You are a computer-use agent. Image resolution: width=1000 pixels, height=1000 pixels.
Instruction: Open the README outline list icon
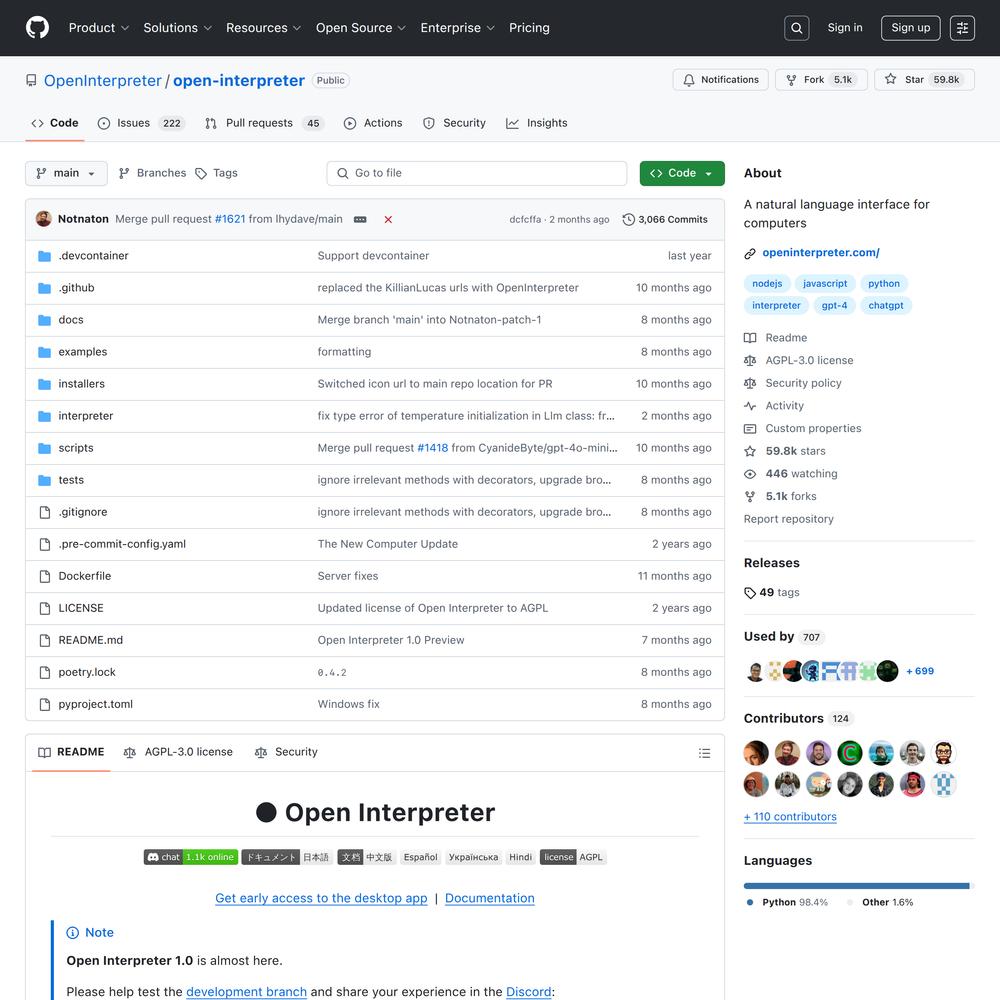704,753
